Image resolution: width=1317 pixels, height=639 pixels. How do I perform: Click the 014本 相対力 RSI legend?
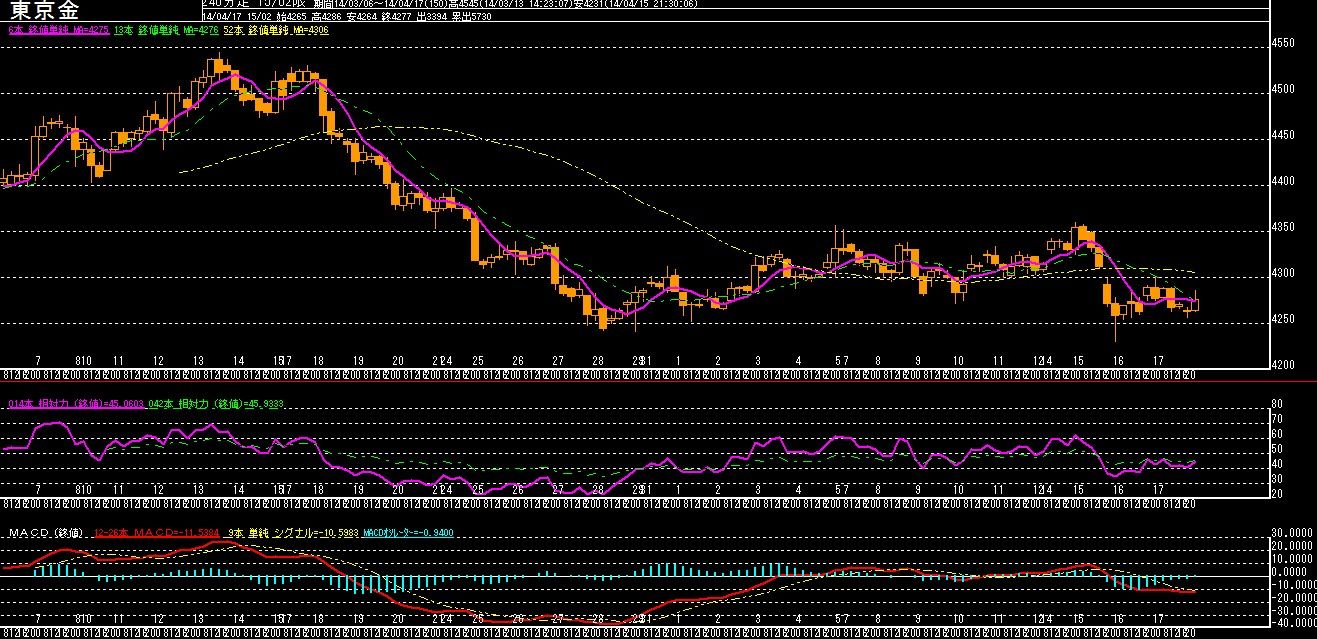(78, 404)
